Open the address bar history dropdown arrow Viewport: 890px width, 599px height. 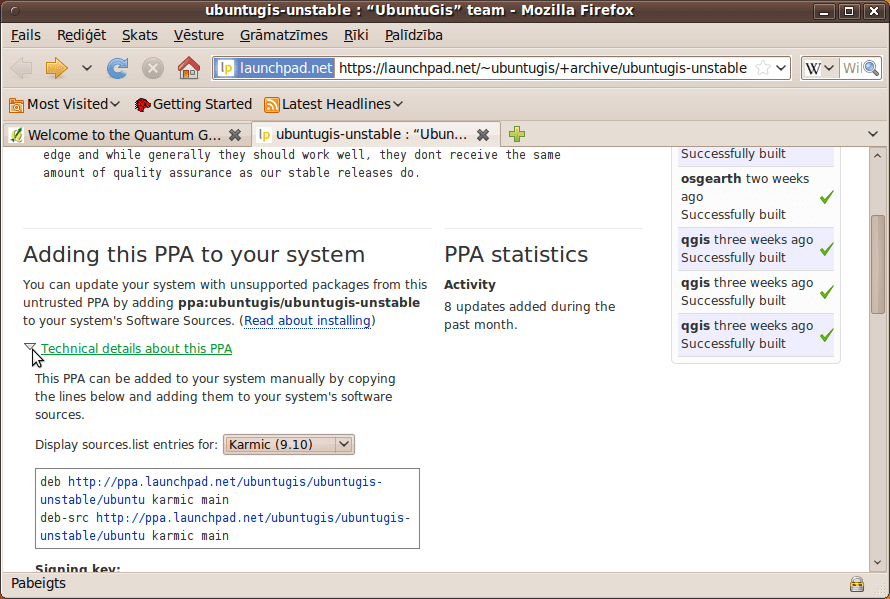point(781,68)
